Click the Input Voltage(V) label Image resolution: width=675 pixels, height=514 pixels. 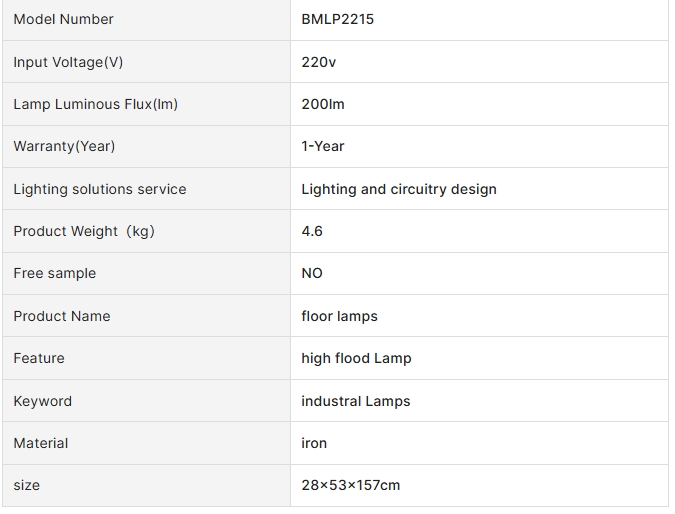pyautogui.click(x=68, y=62)
